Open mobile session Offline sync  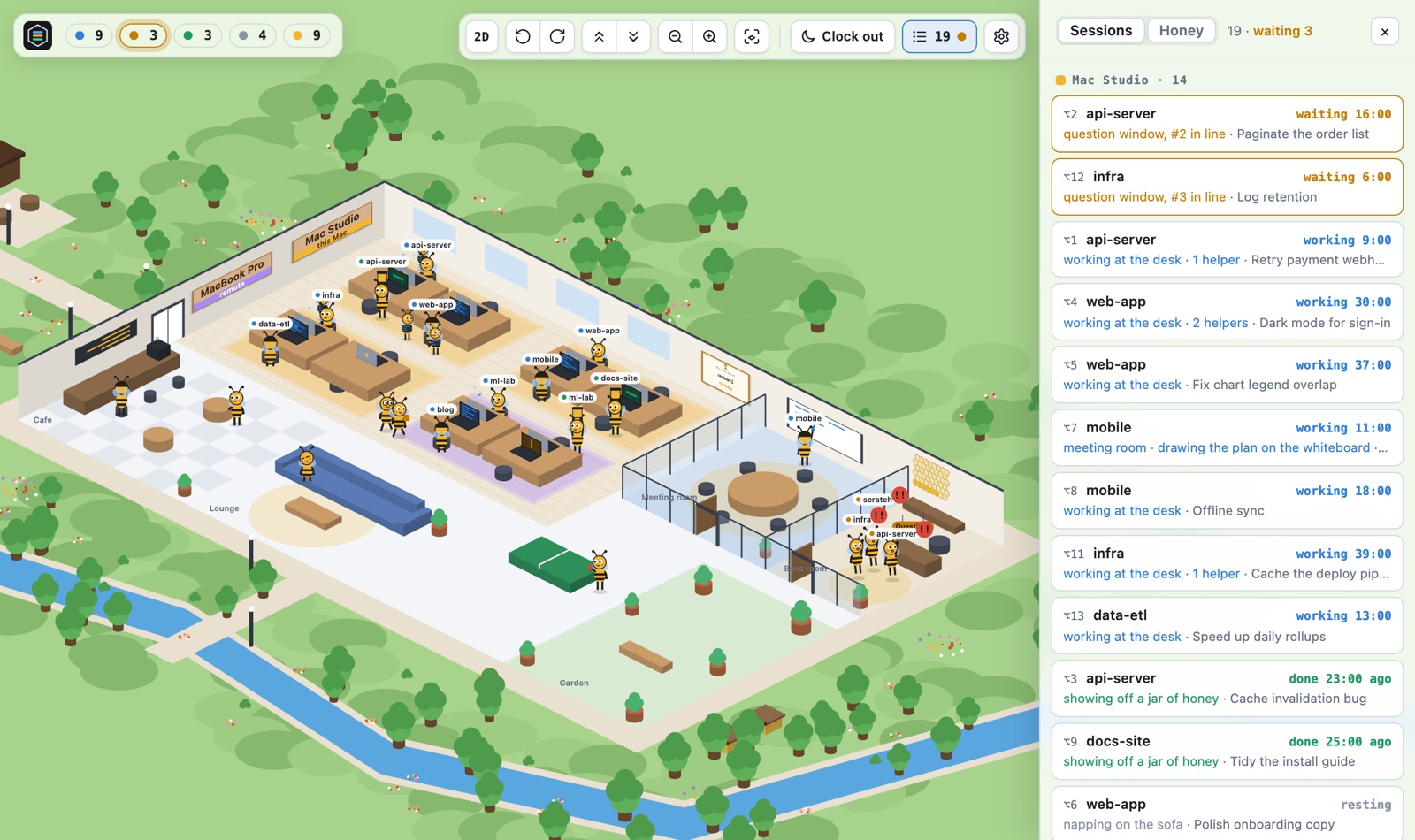1227,500
